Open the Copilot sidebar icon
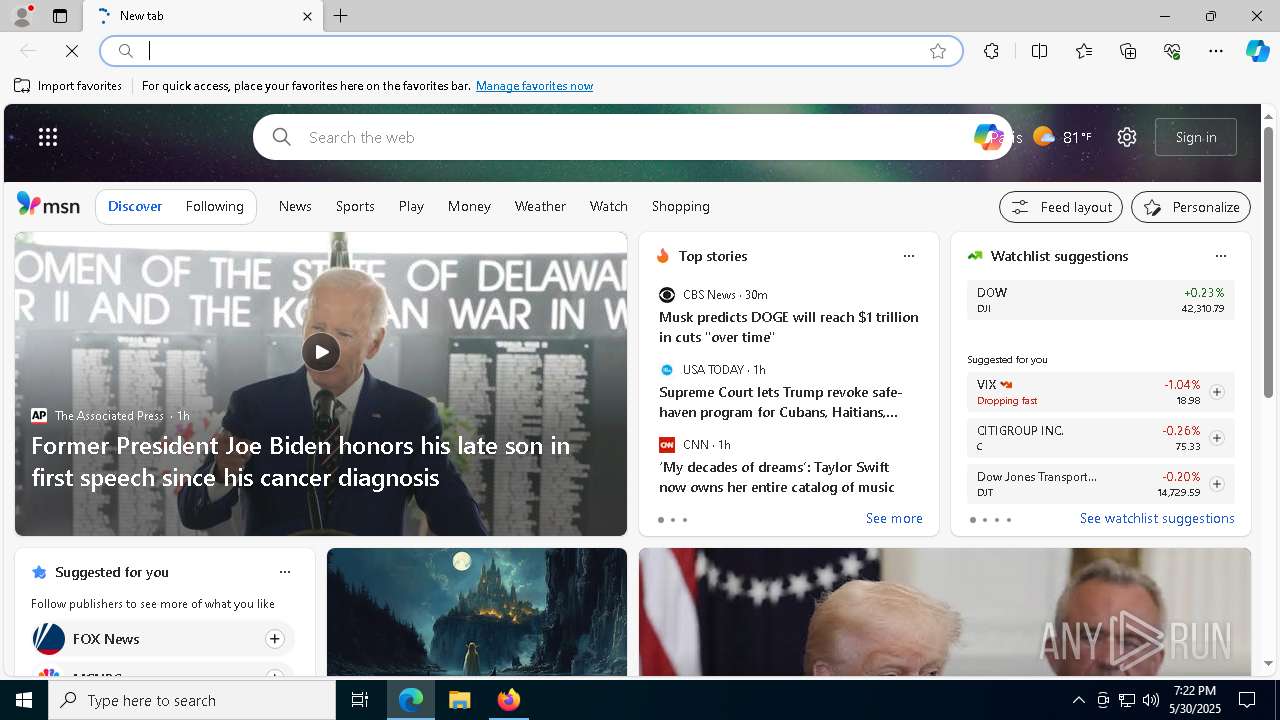The width and height of the screenshot is (1280, 720). coord(1257,51)
